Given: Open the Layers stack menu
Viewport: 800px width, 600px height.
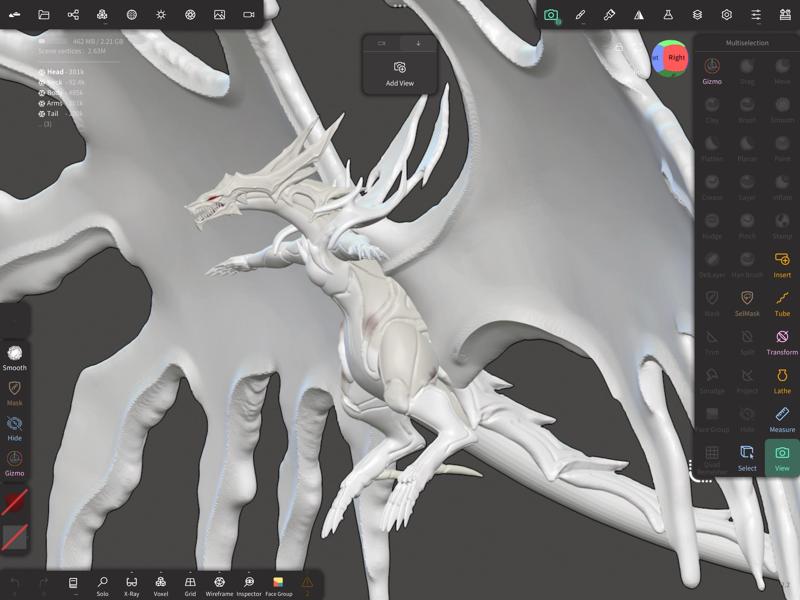Looking at the screenshot, I should click(x=697, y=15).
